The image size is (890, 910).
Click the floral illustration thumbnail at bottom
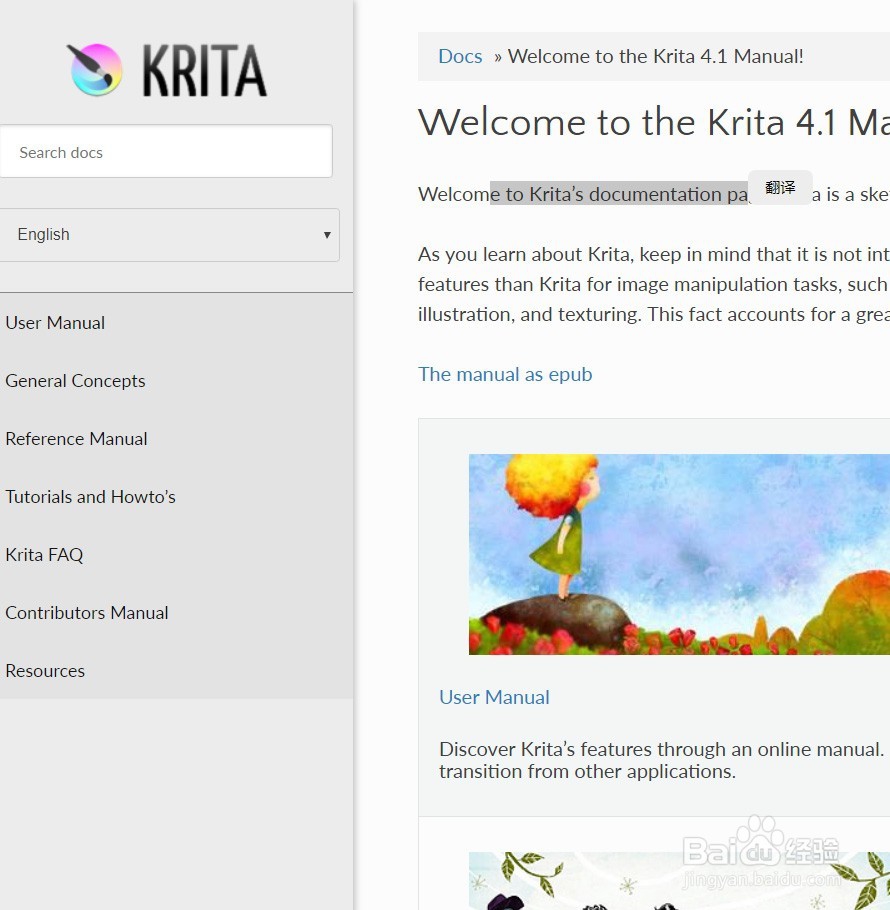pos(679,880)
